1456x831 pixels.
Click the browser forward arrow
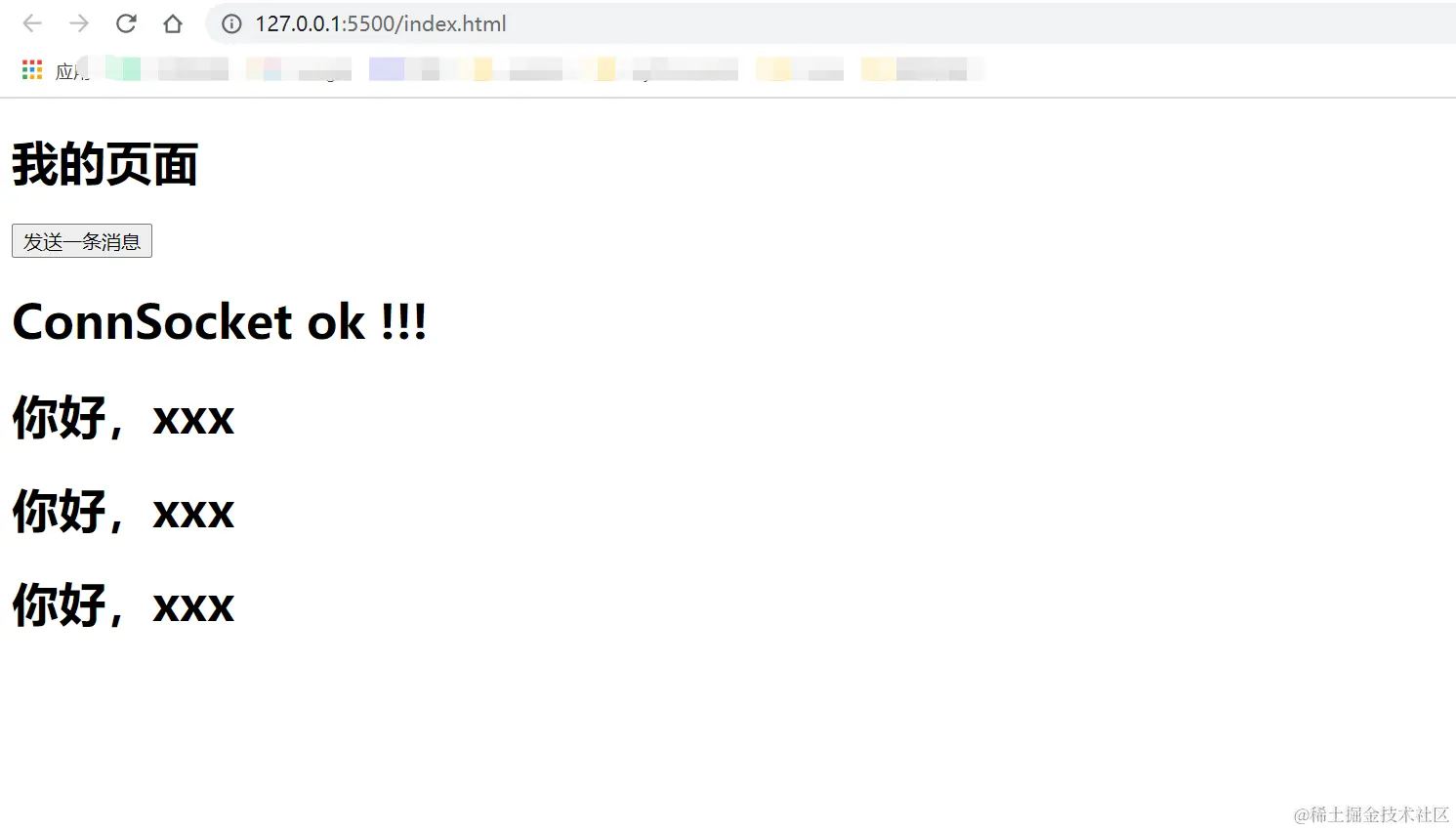tap(79, 23)
